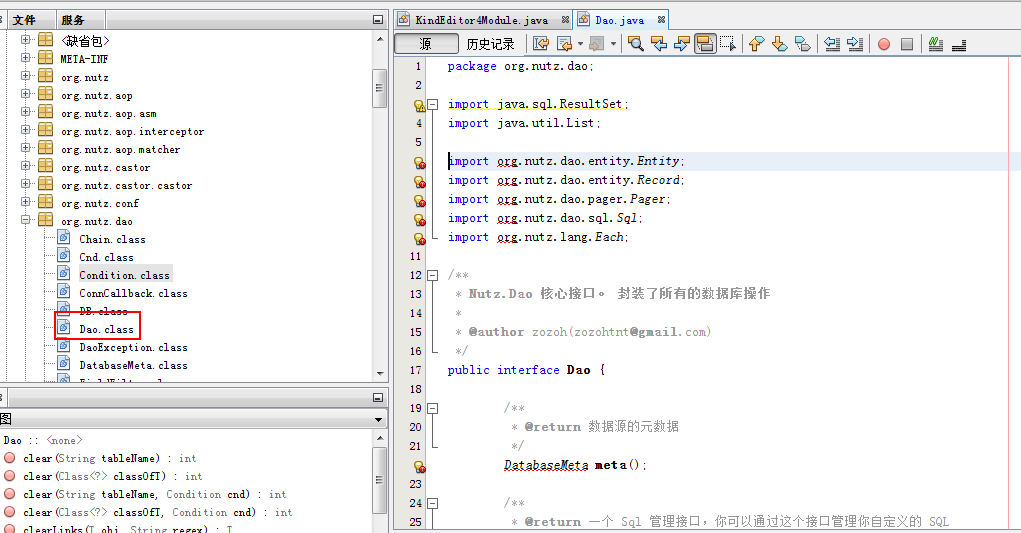Image resolution: width=1021 pixels, height=533 pixels.
Task: Collapse the org.nutz.dao package node
Action: pyautogui.click(x=25, y=220)
